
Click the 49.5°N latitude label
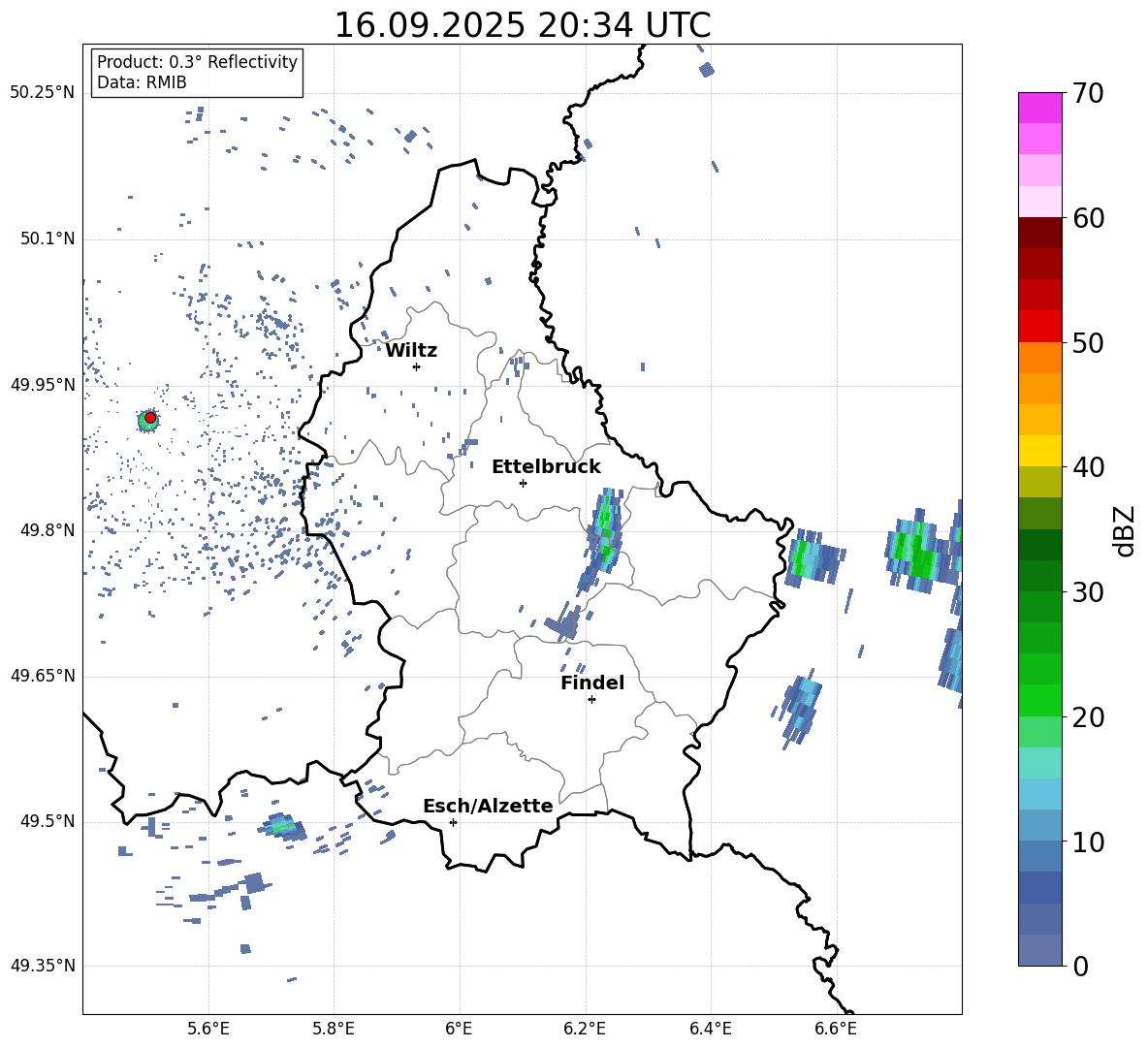tap(47, 821)
